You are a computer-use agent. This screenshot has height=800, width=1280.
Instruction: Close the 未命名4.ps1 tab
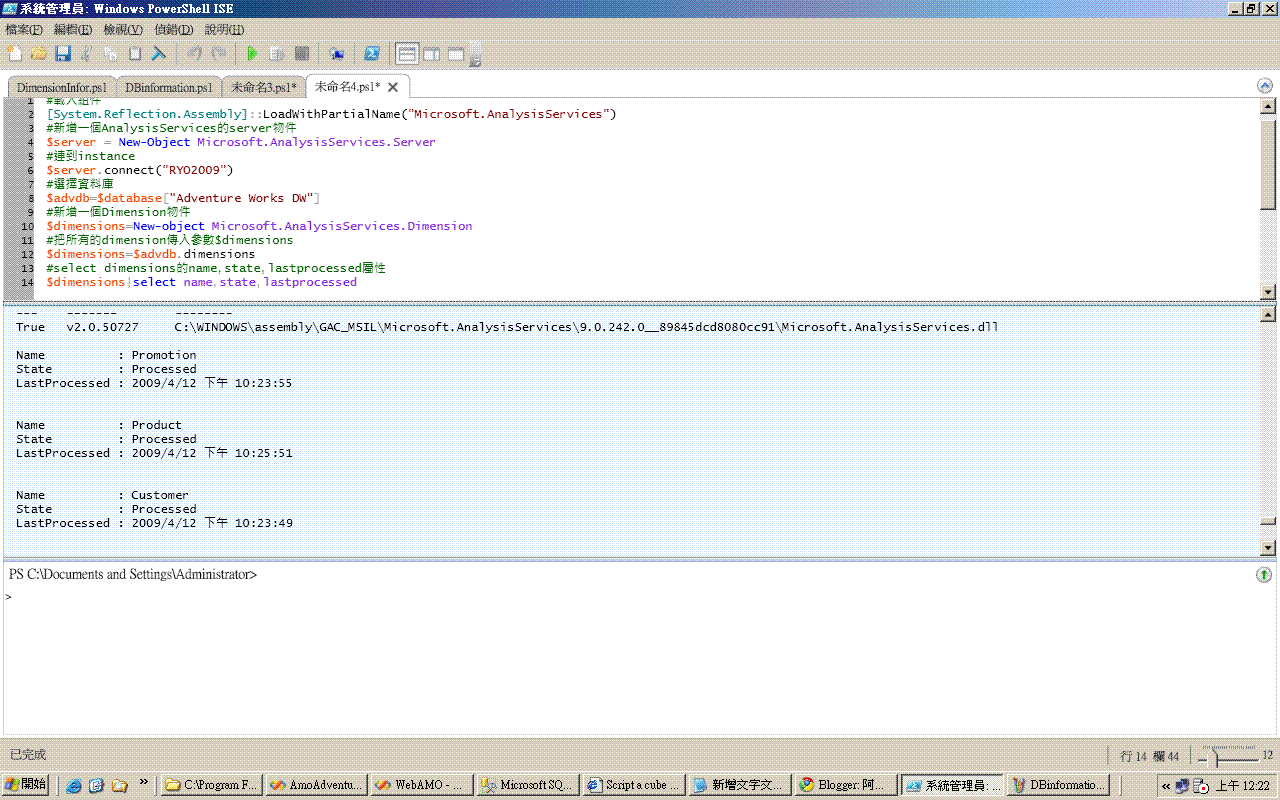(x=393, y=87)
